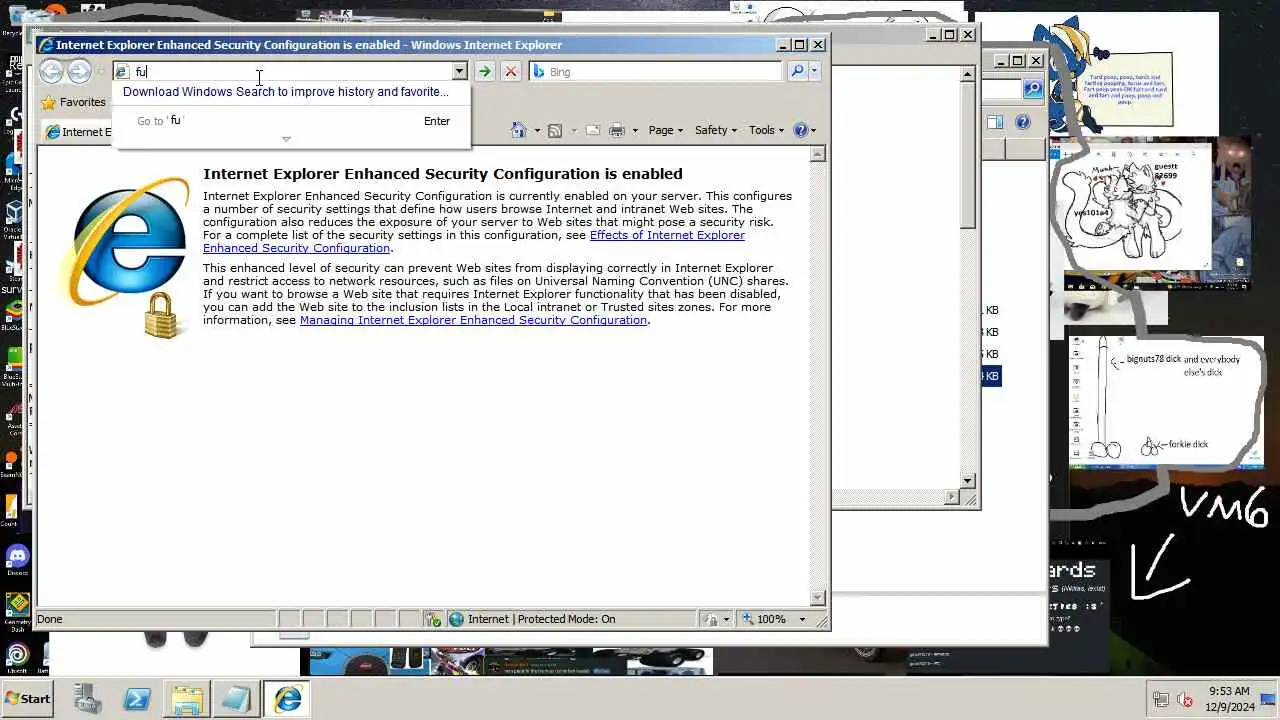Open Windows Explorer folder icon on taskbar
This screenshot has height=720, width=1280.
186,699
